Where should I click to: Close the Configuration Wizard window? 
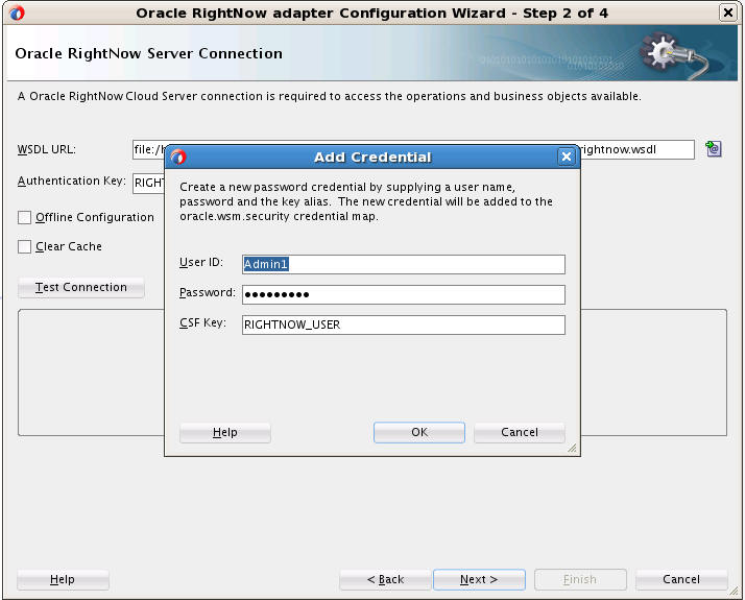coord(728,12)
